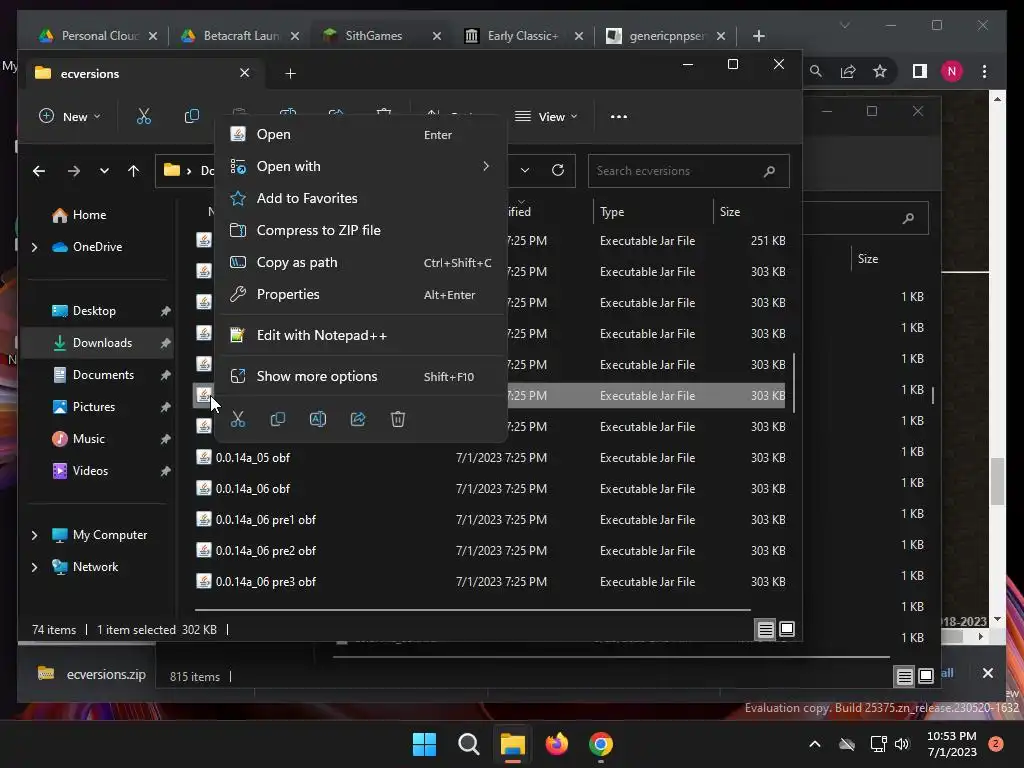Click Chrome share page icon

coord(848,71)
